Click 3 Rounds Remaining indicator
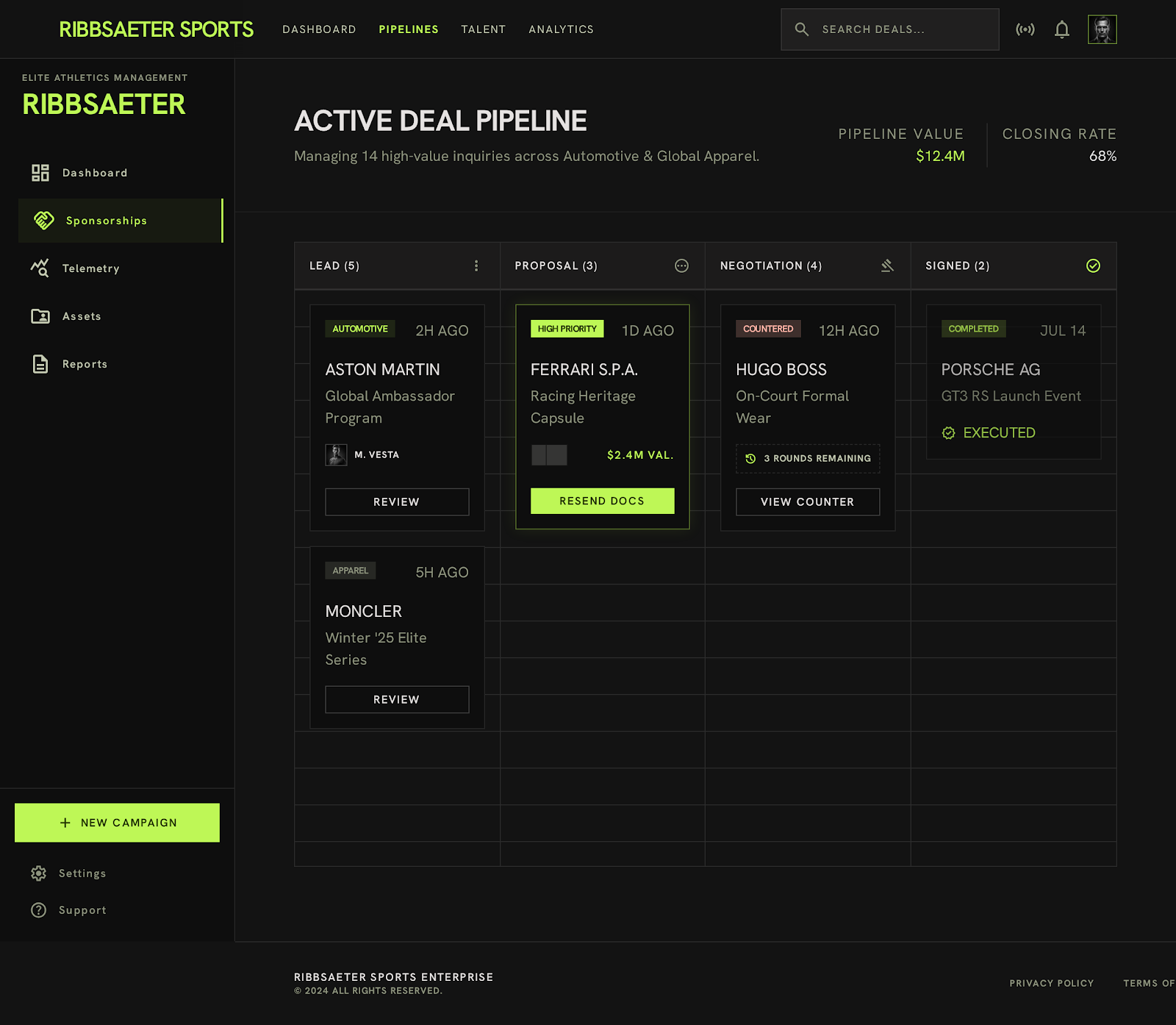 808,459
